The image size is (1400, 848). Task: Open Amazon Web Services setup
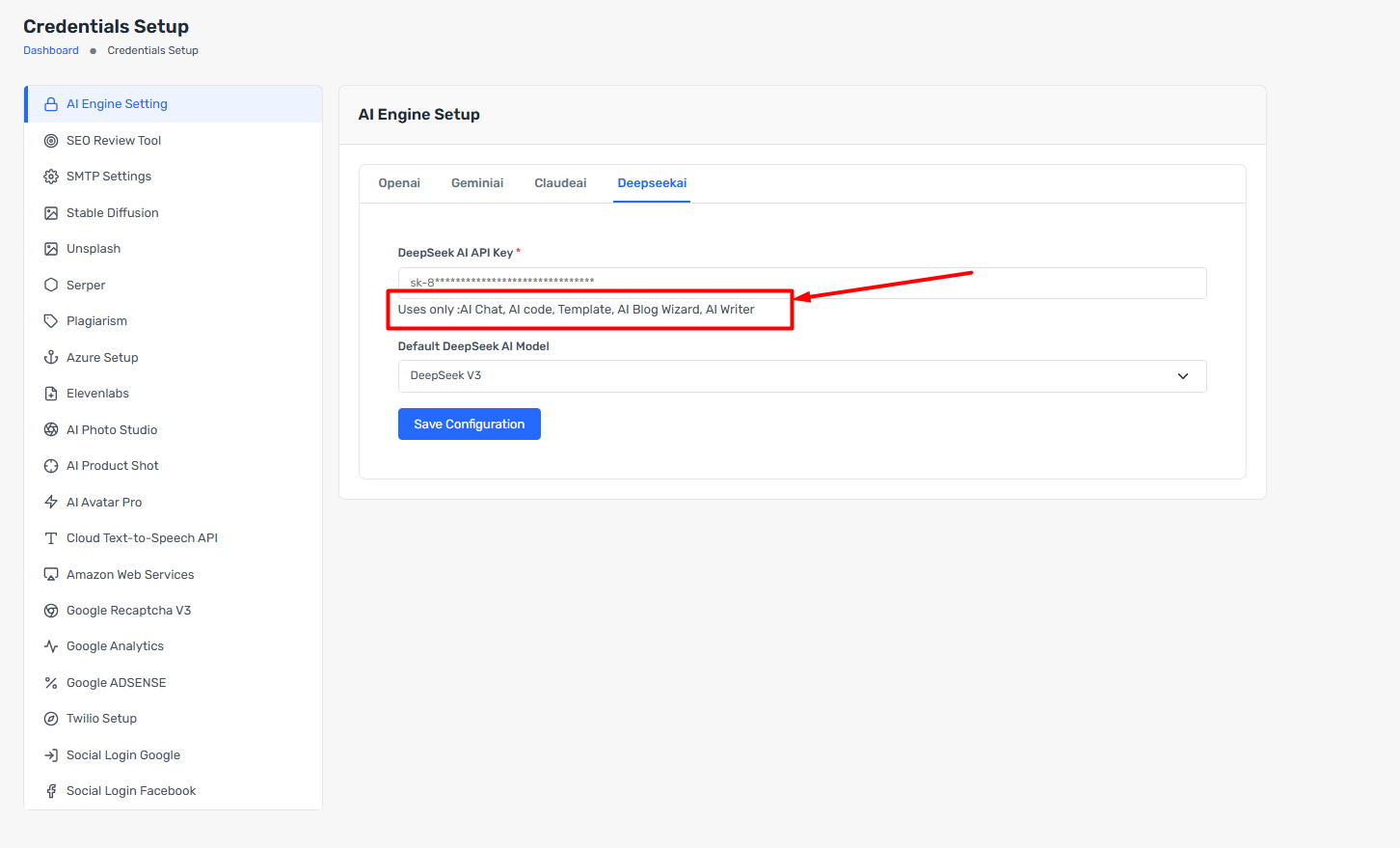174,575
